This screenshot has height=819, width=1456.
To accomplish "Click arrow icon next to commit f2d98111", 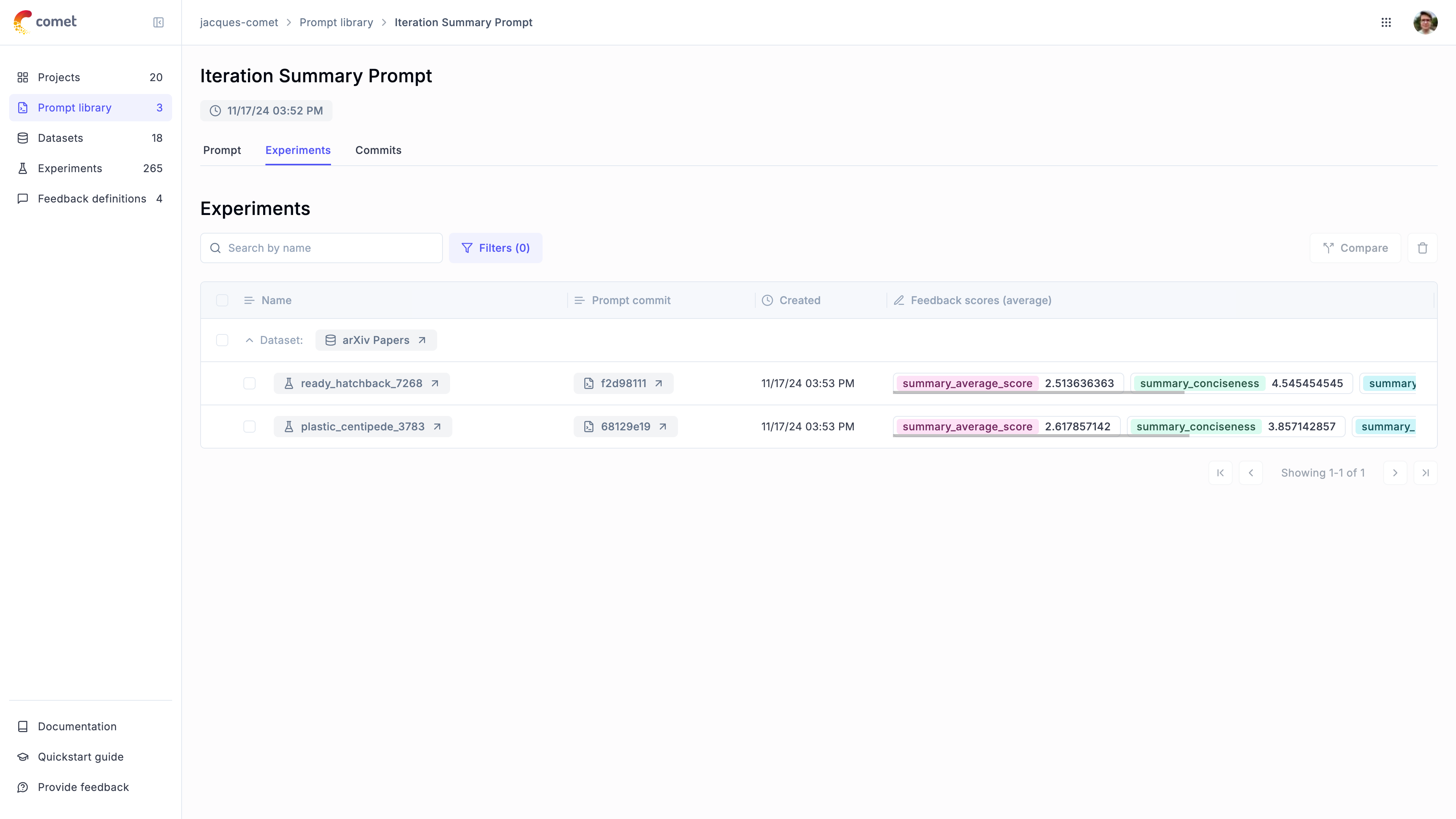I will pyautogui.click(x=659, y=383).
